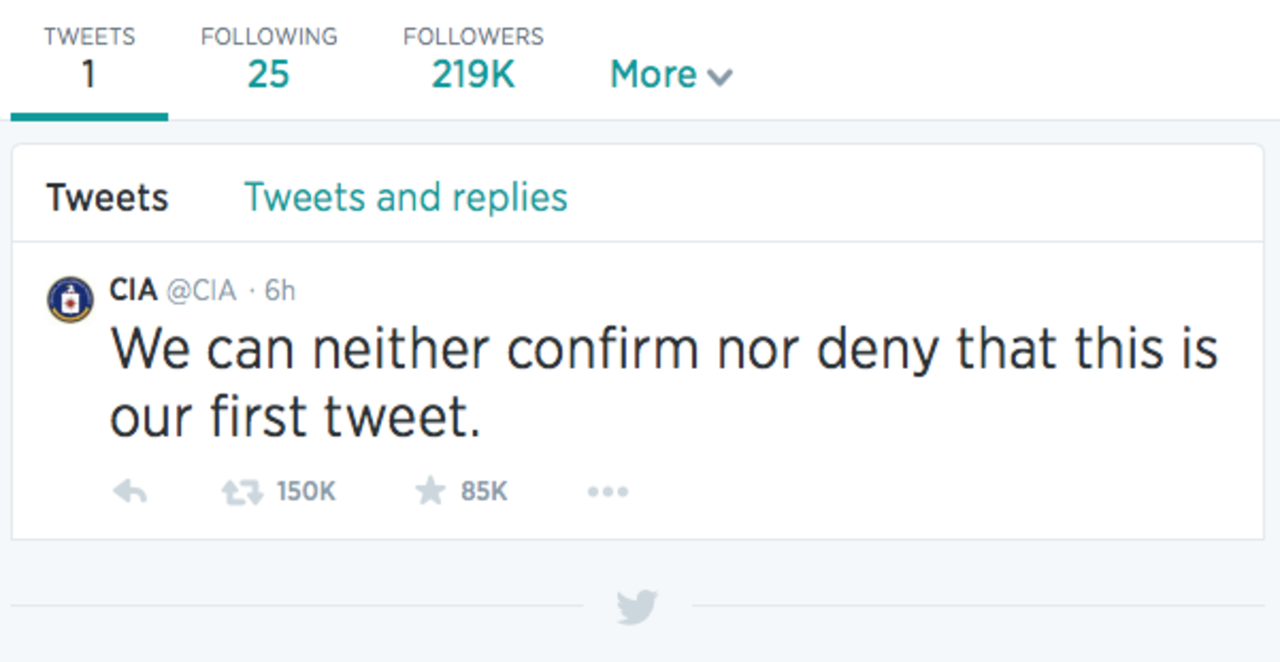The width and height of the screenshot is (1280, 662).
Task: Switch to the Tweets and replies tab
Action: click(405, 197)
